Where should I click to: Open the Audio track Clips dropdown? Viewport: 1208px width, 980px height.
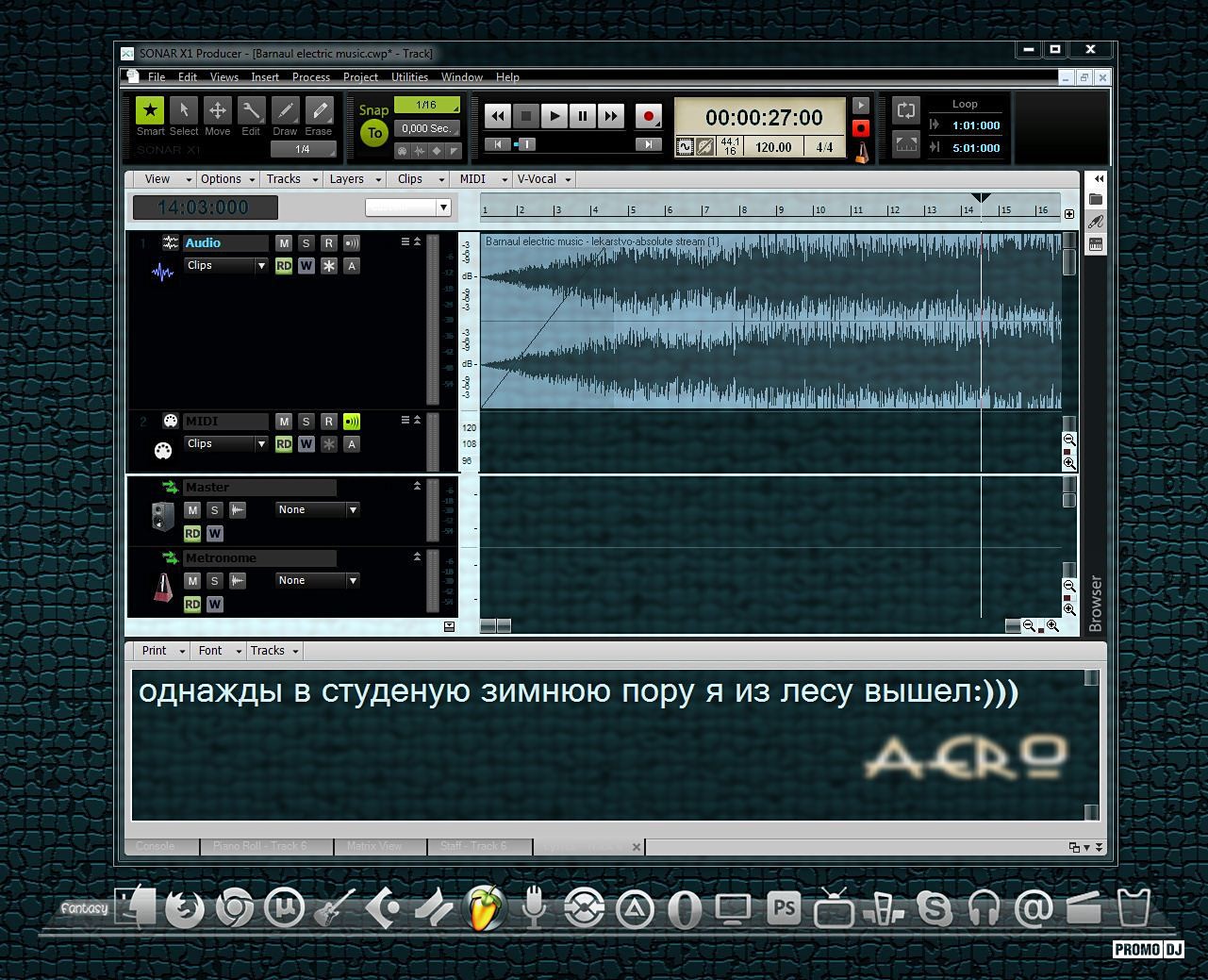pos(226,266)
